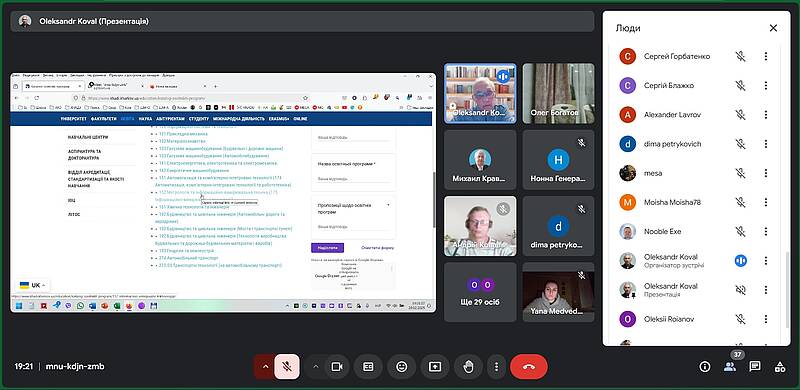The height and width of the screenshot is (390, 800).
Task: Unmute the microphone toggle button
Action: click(287, 367)
